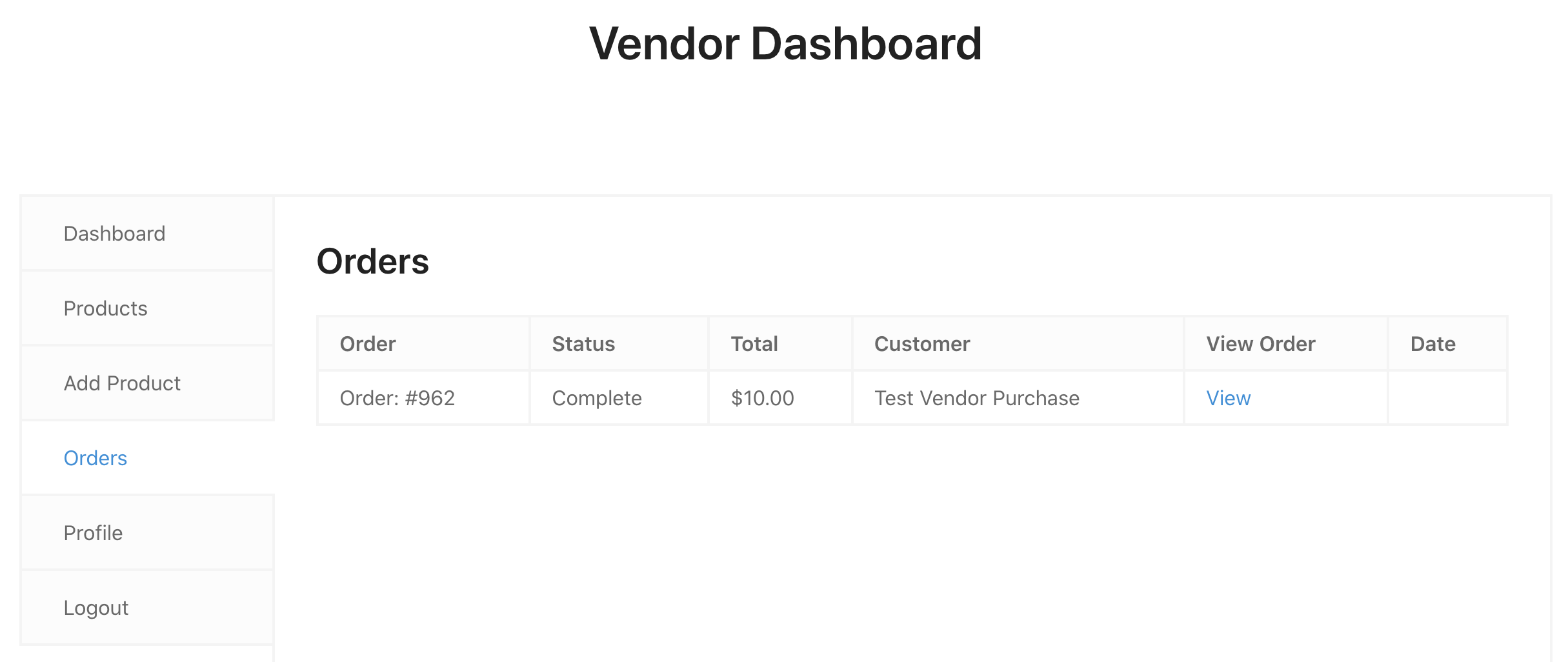
Task: Click the empty Date cell for order #962
Action: tap(1448, 398)
